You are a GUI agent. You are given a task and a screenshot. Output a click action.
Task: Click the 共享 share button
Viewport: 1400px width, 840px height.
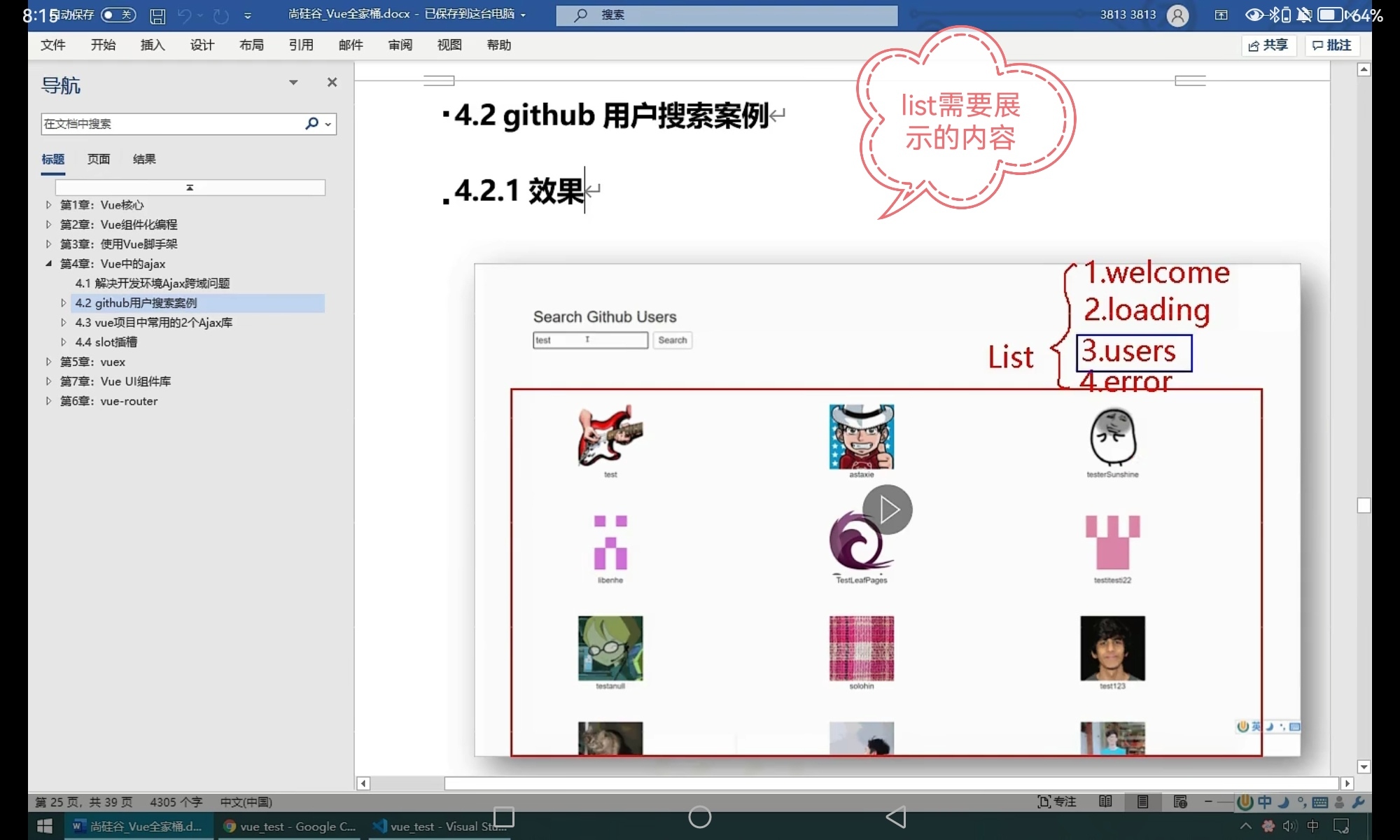coord(1268,45)
